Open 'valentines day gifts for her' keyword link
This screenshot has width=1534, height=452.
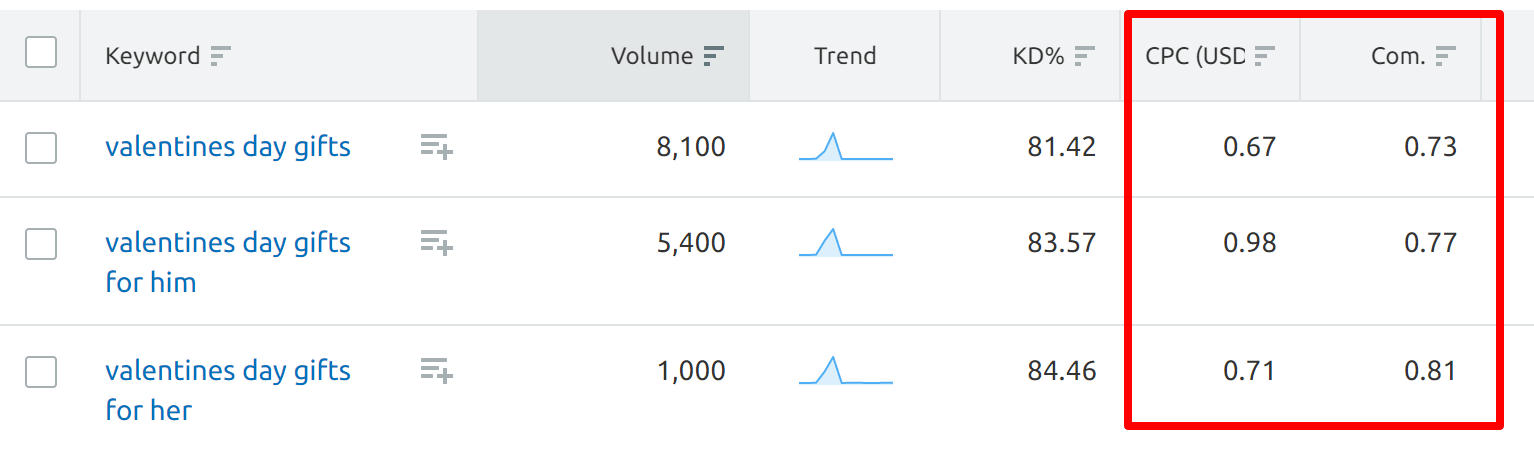pos(228,390)
